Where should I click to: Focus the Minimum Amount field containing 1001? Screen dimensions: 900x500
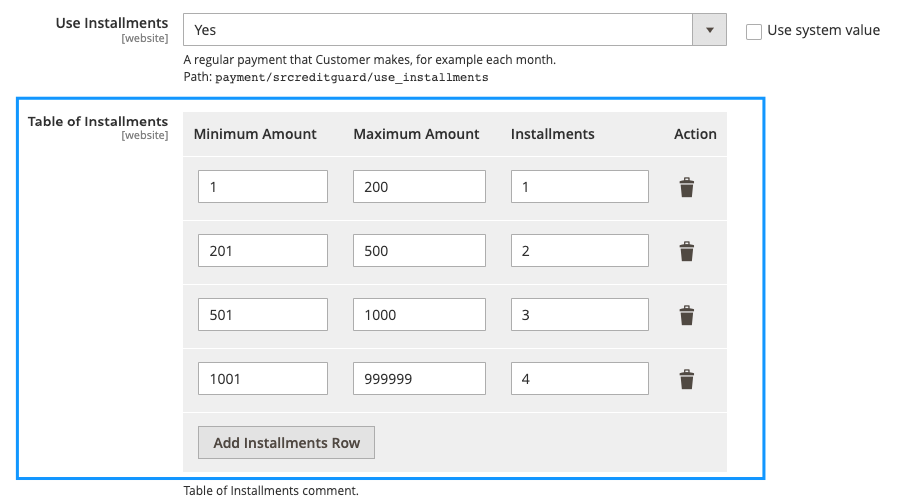point(263,378)
